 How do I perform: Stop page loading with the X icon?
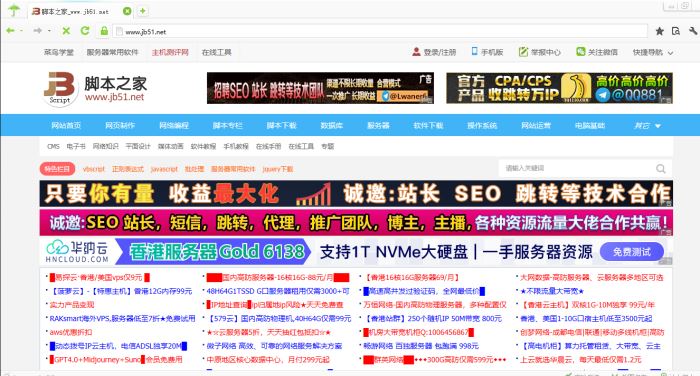[x=66, y=31]
